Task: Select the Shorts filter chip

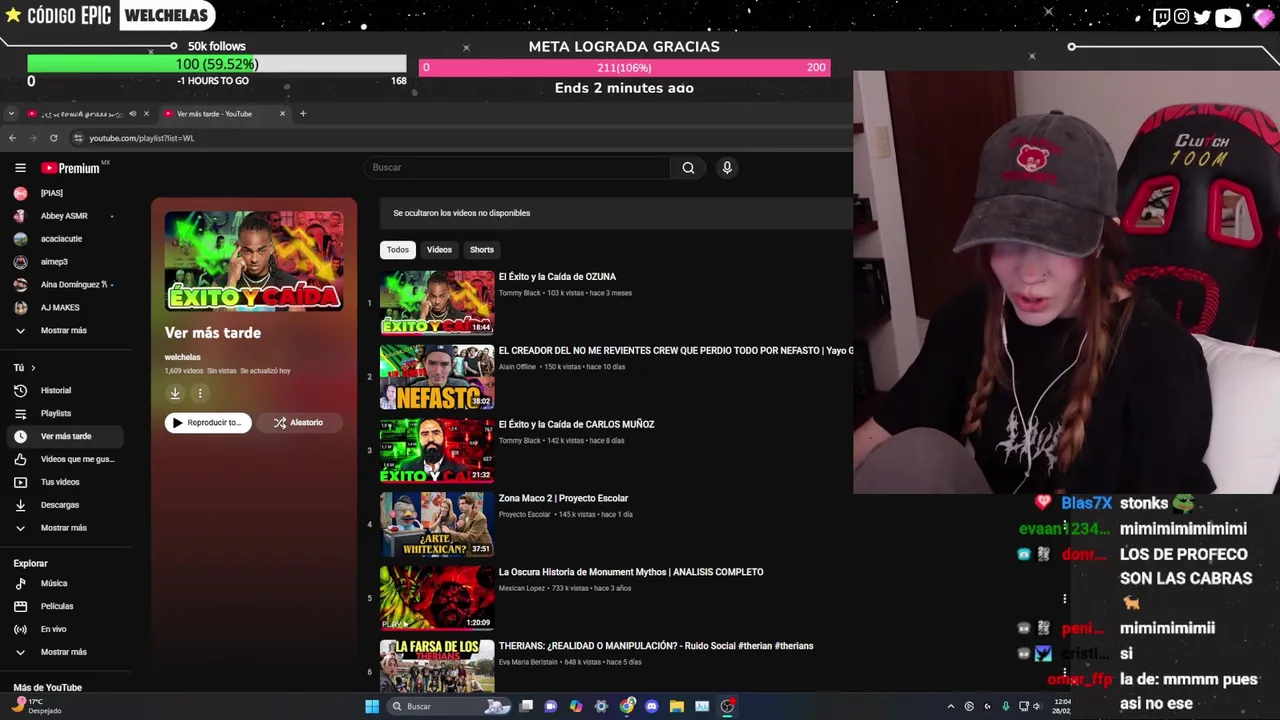Action: [x=482, y=250]
